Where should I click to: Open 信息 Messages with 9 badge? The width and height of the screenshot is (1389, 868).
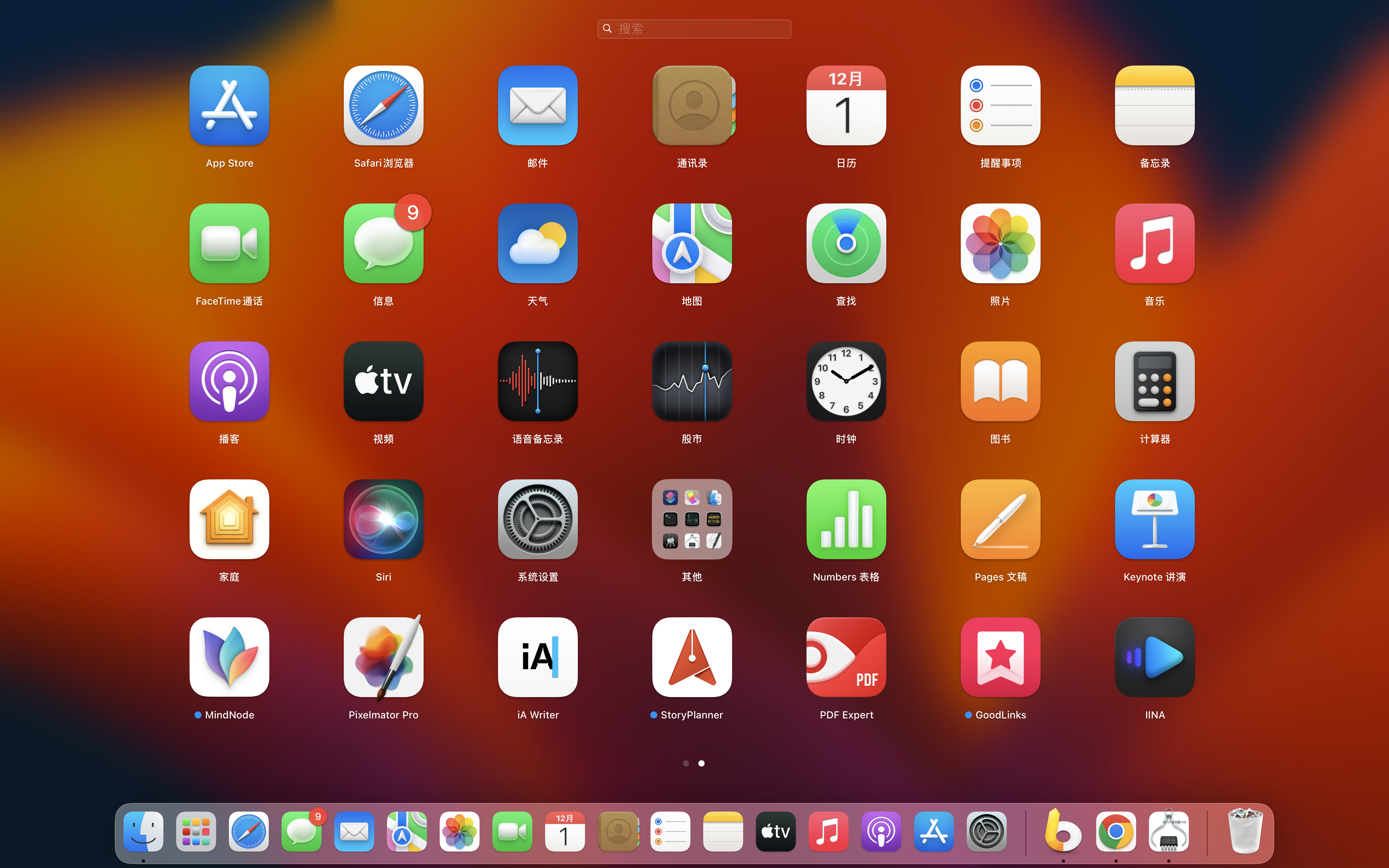coord(383,243)
